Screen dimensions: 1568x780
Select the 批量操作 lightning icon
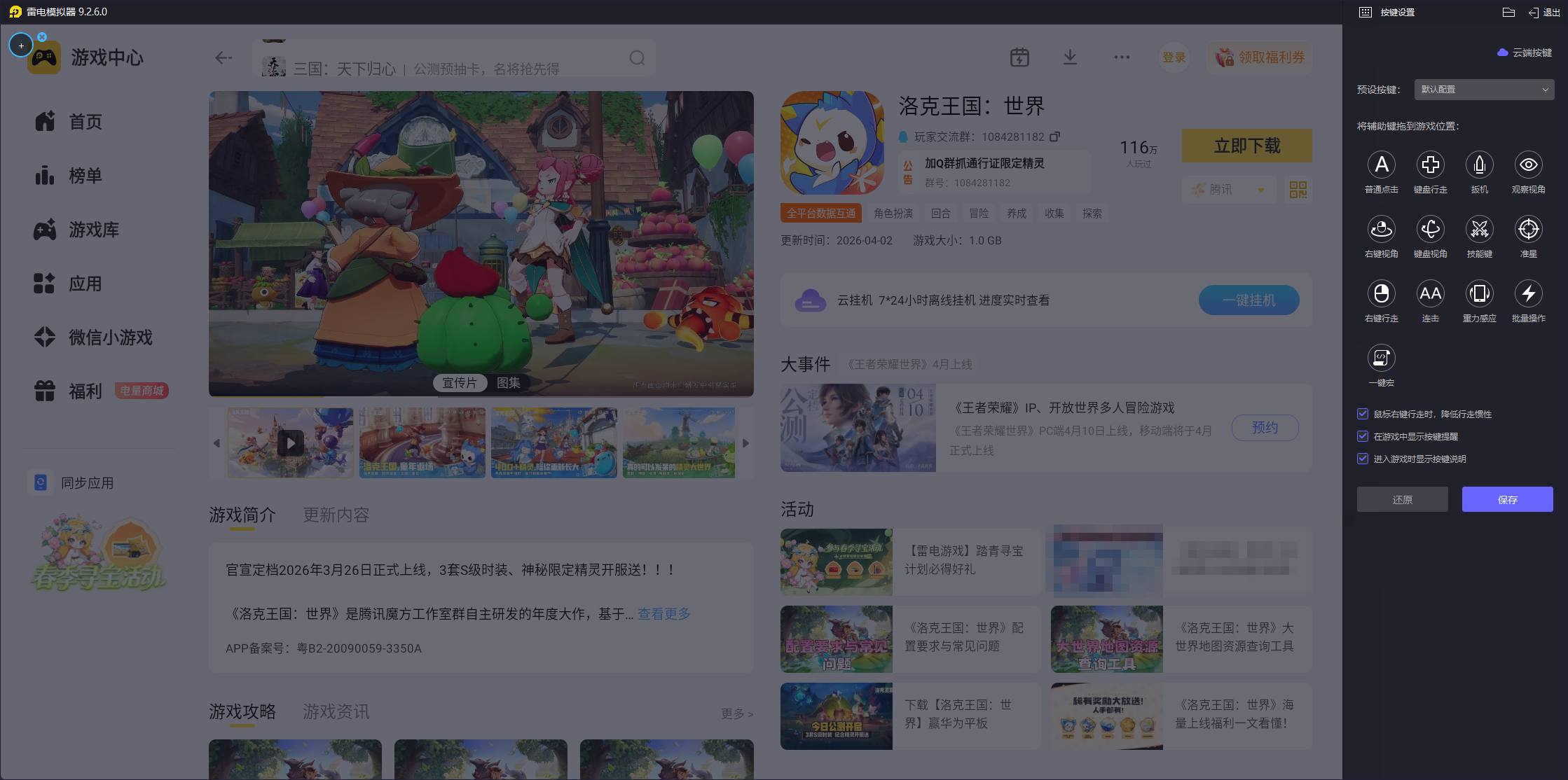coord(1528,294)
